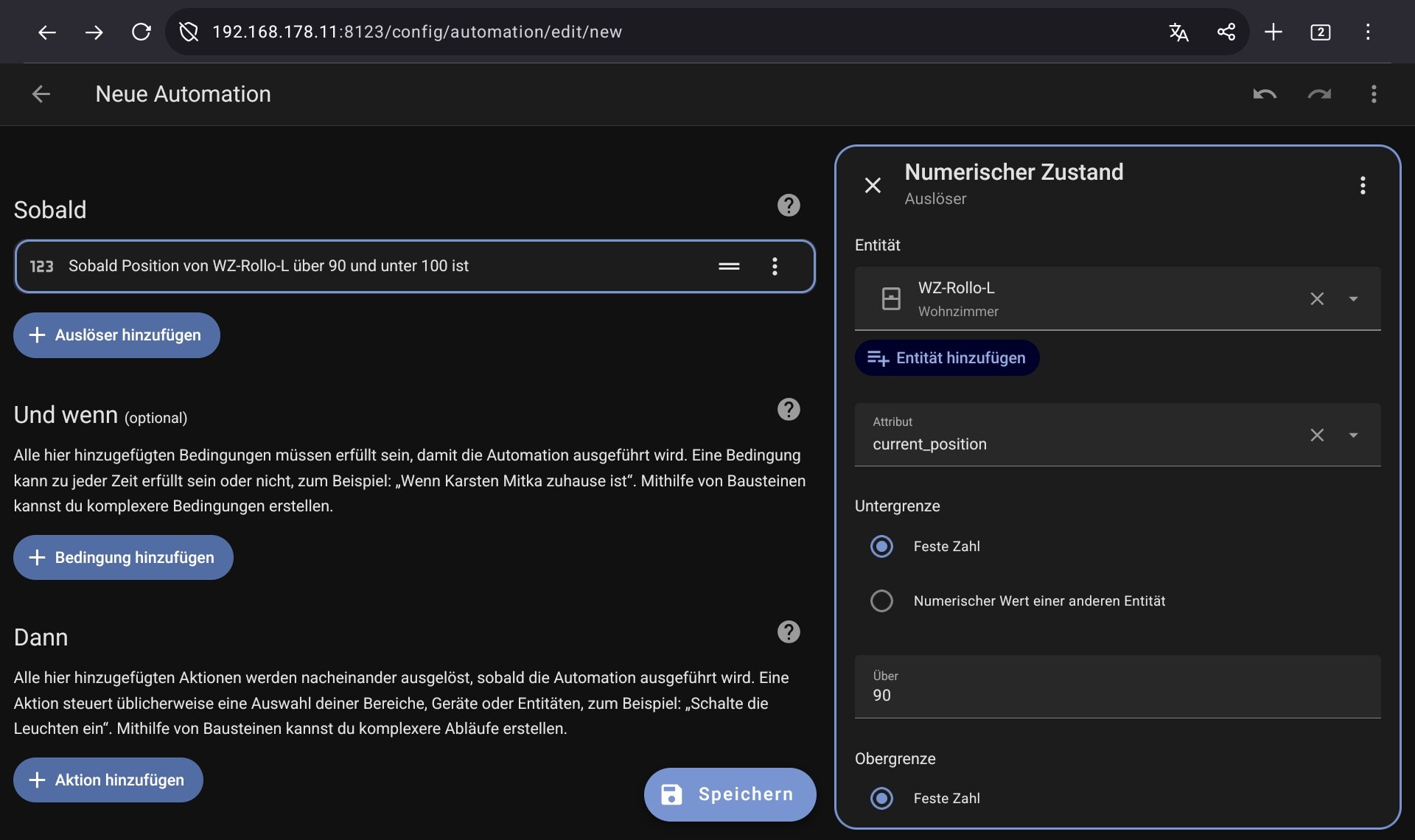Viewport: 1415px width, 840px height.
Task: Click the undo arrow in the header
Action: 1265,94
